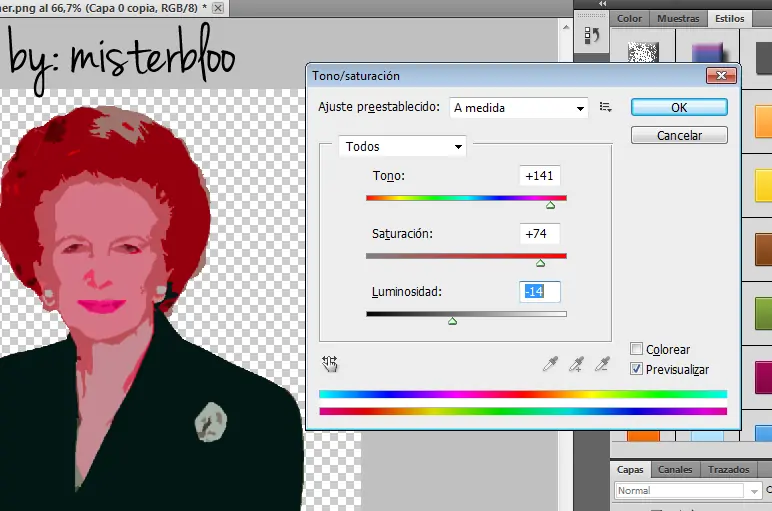The width and height of the screenshot is (772, 511).
Task: Click the targeted adjustment hand tool icon
Action: click(x=329, y=364)
